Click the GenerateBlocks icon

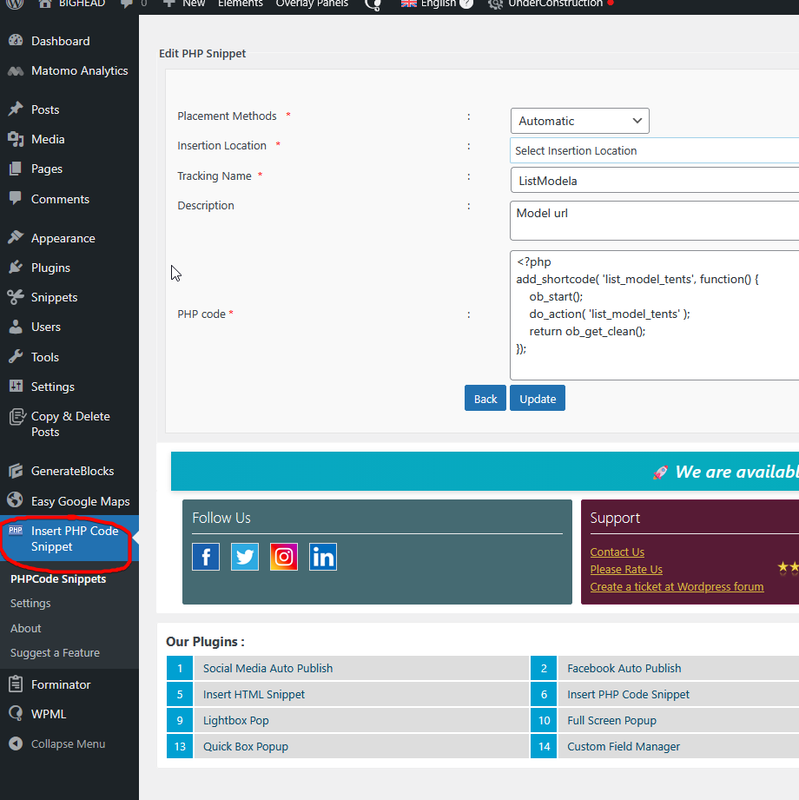[16, 470]
